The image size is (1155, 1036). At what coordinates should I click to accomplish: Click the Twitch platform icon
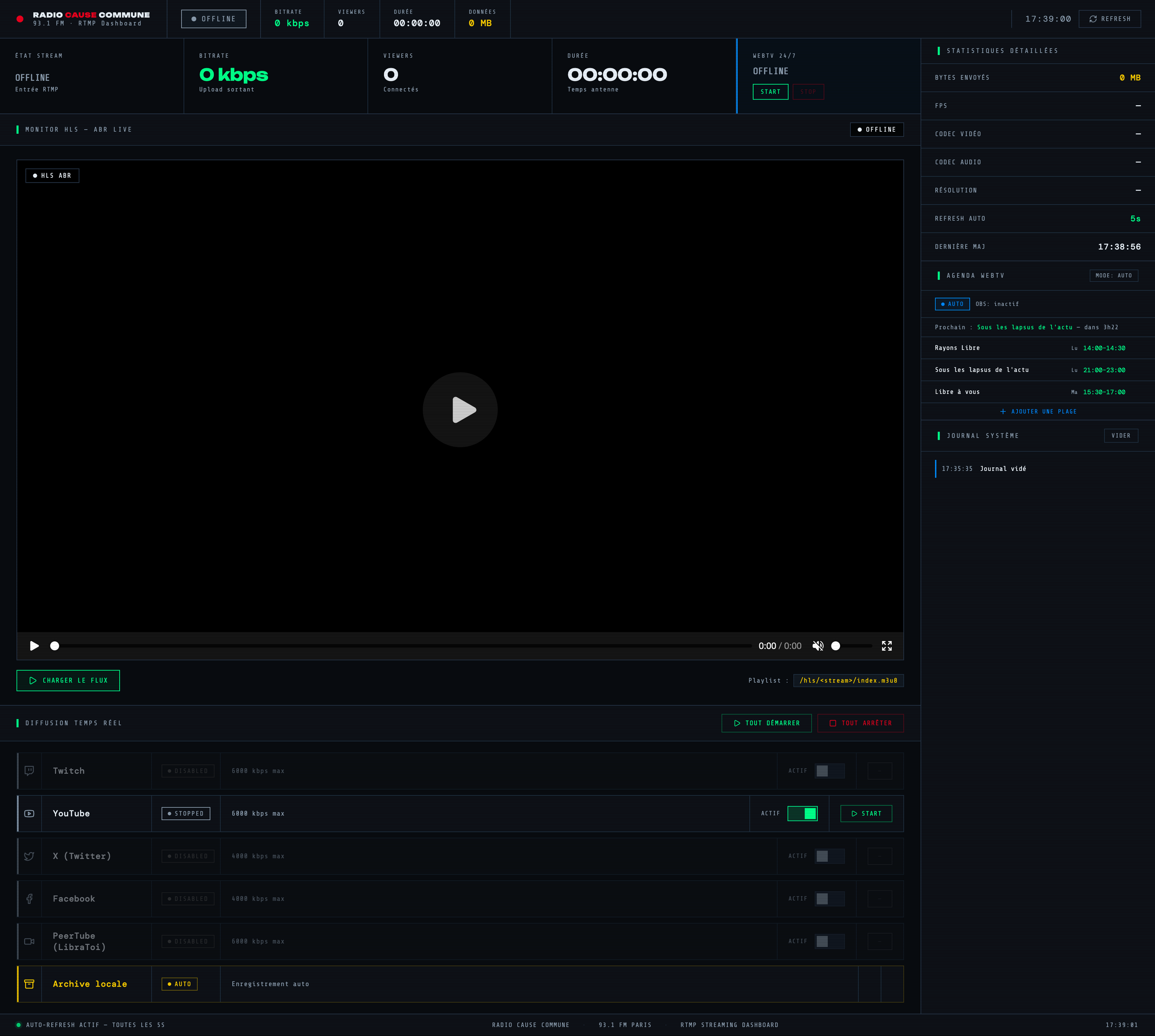click(x=29, y=771)
